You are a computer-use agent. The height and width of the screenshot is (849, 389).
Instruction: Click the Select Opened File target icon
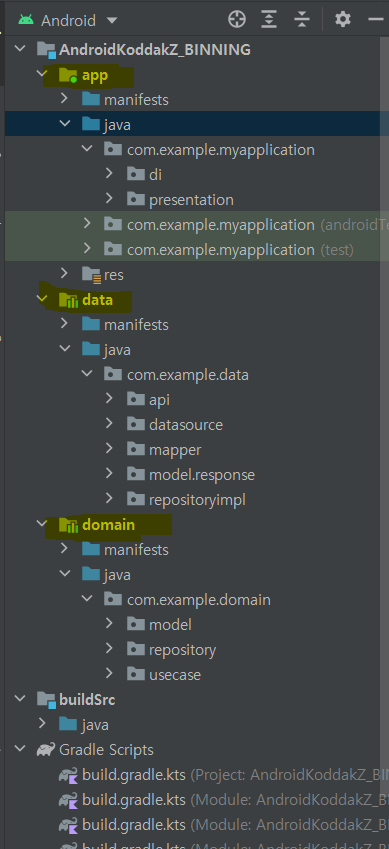[x=237, y=20]
